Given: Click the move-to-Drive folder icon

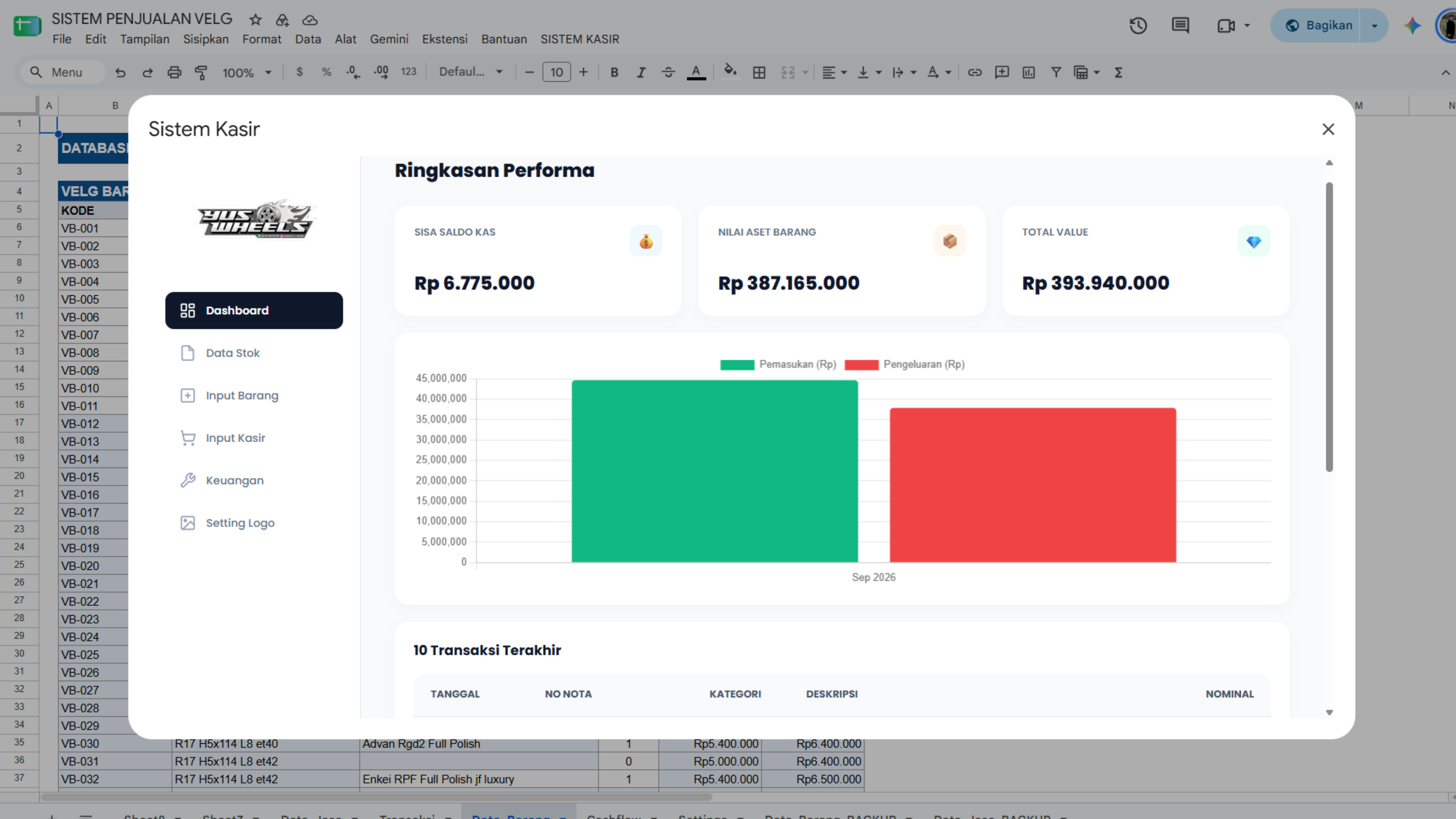Looking at the screenshot, I should pos(282,20).
